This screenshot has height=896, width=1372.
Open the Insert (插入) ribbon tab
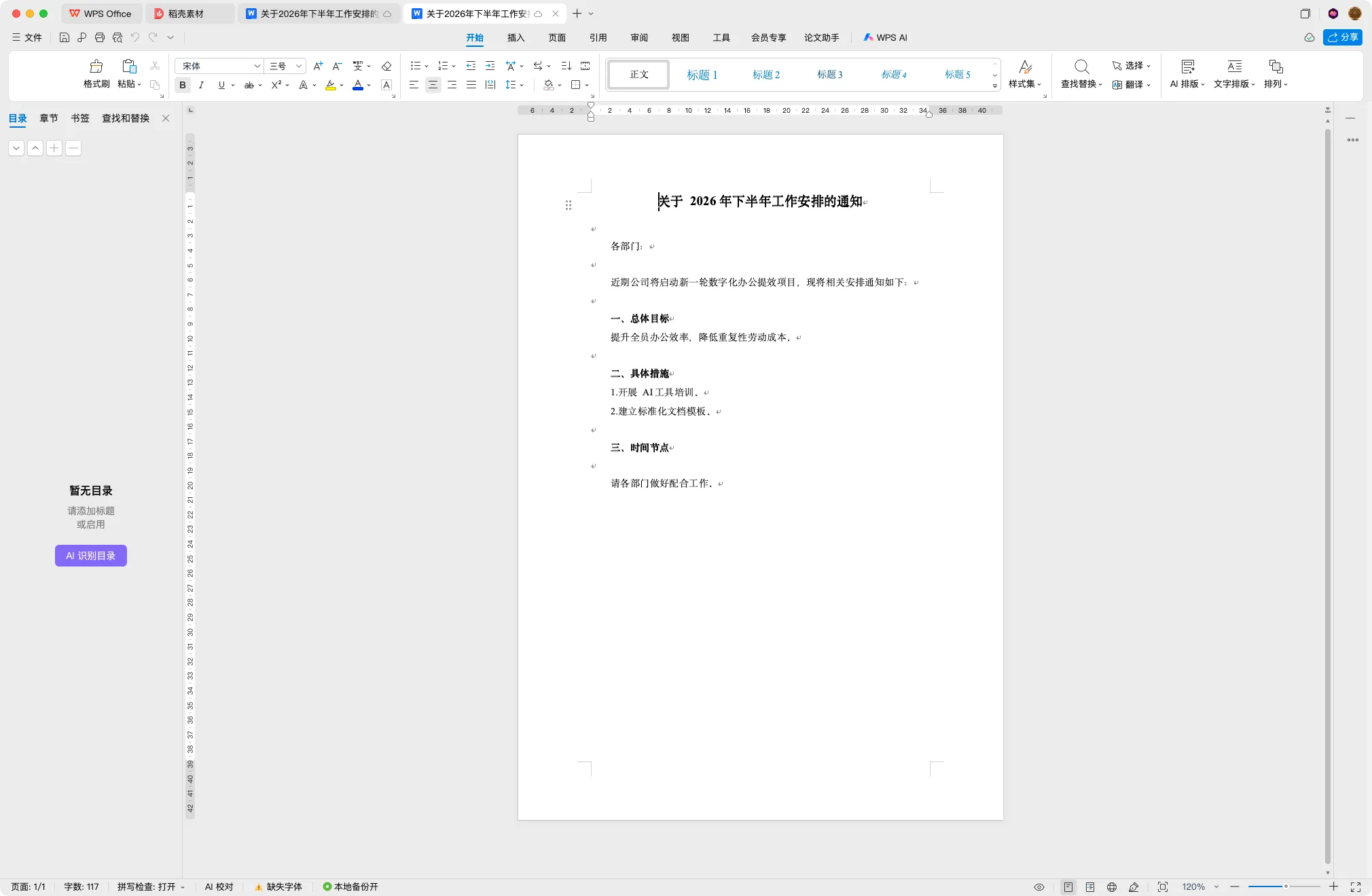coord(516,37)
